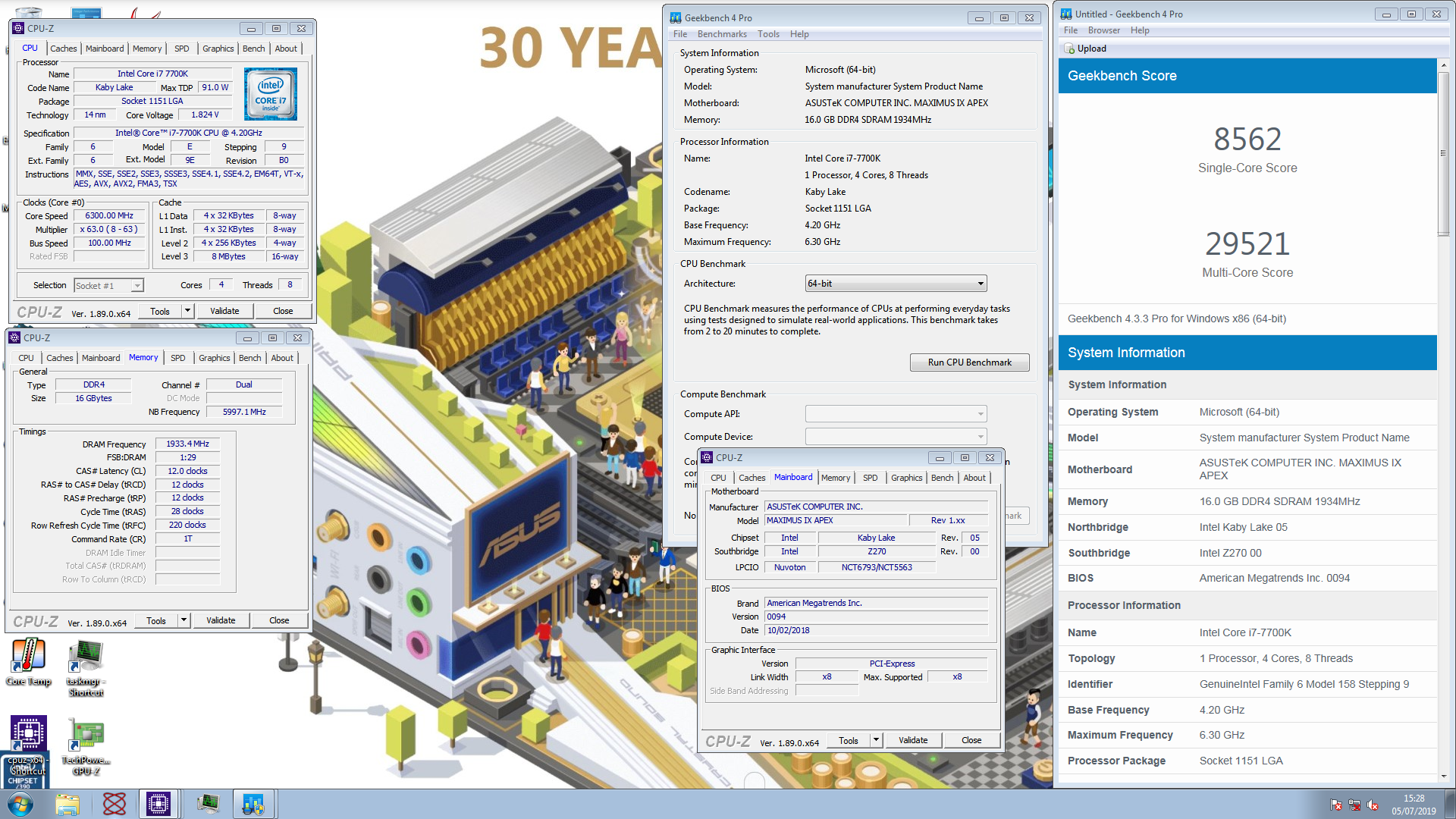
Task: Click the Geekbench 4 Pro window title icon
Action: 675,18
